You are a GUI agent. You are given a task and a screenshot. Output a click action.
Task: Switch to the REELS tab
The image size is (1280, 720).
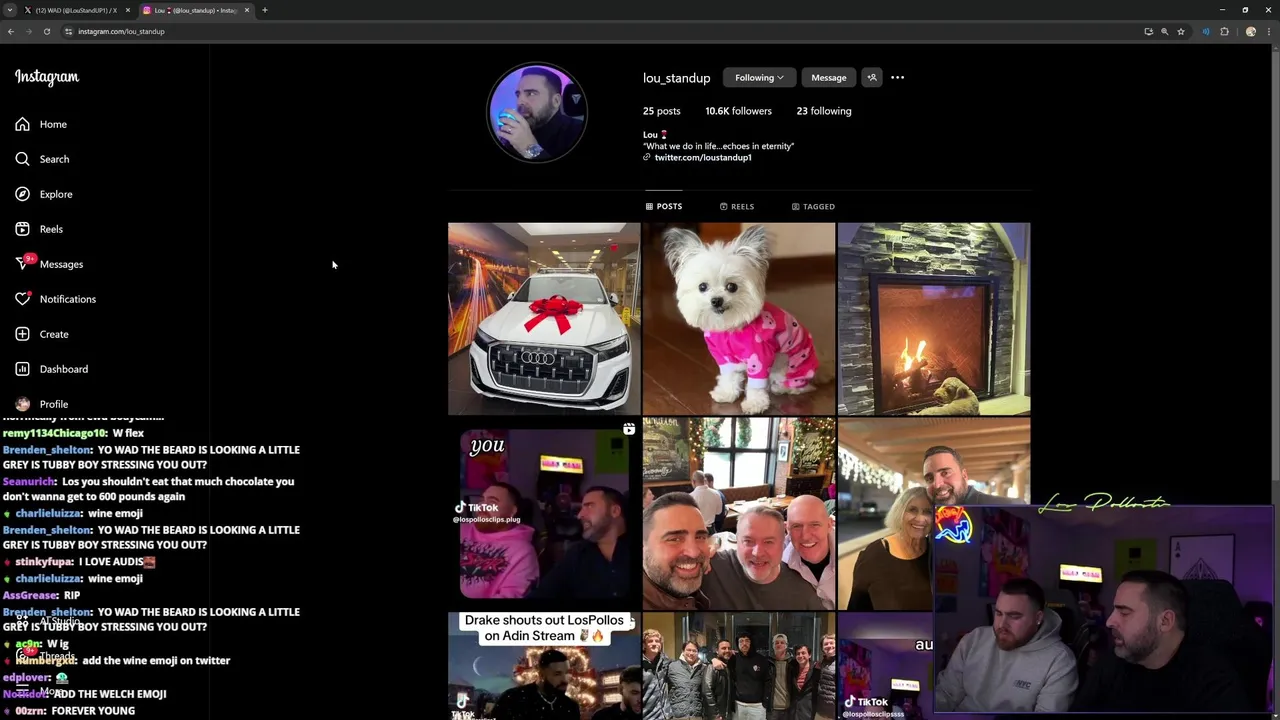point(737,206)
